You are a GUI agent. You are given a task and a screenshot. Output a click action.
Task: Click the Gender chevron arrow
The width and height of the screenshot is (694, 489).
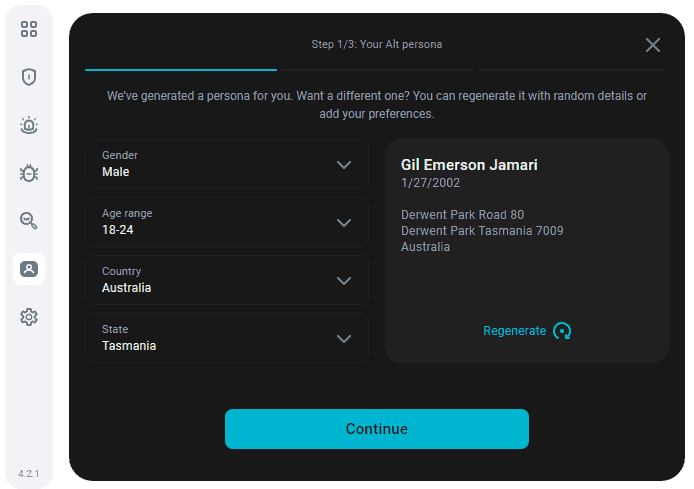coord(344,165)
